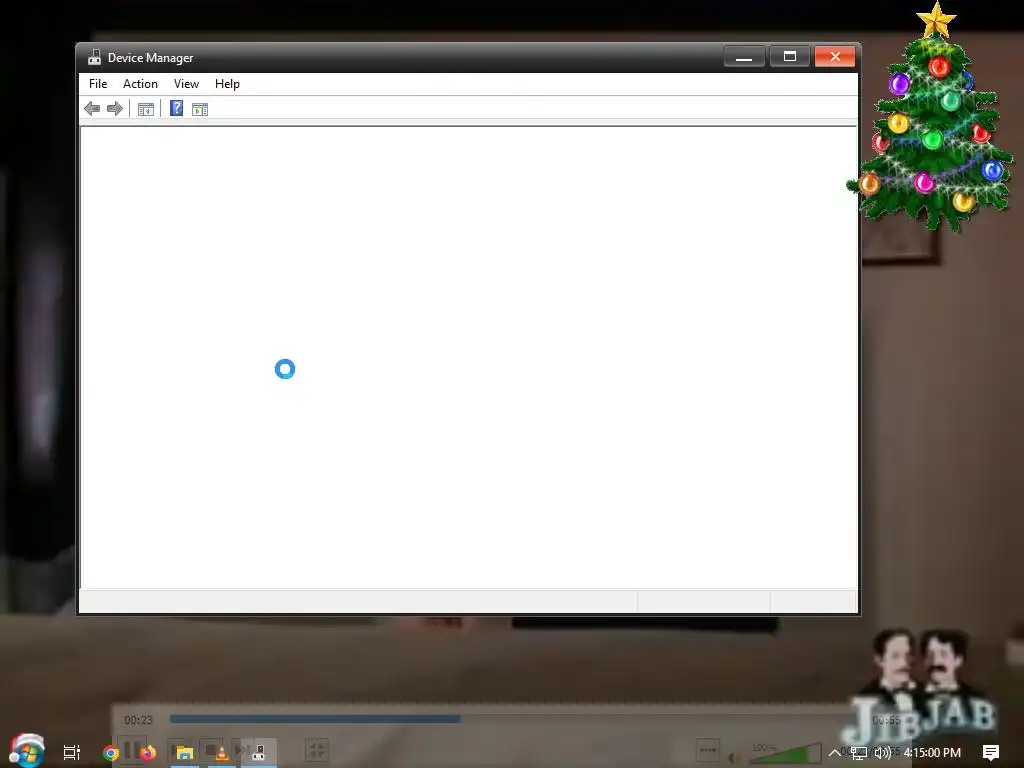
Task: Open the Start menu with Santa hat
Action: click(x=26, y=750)
